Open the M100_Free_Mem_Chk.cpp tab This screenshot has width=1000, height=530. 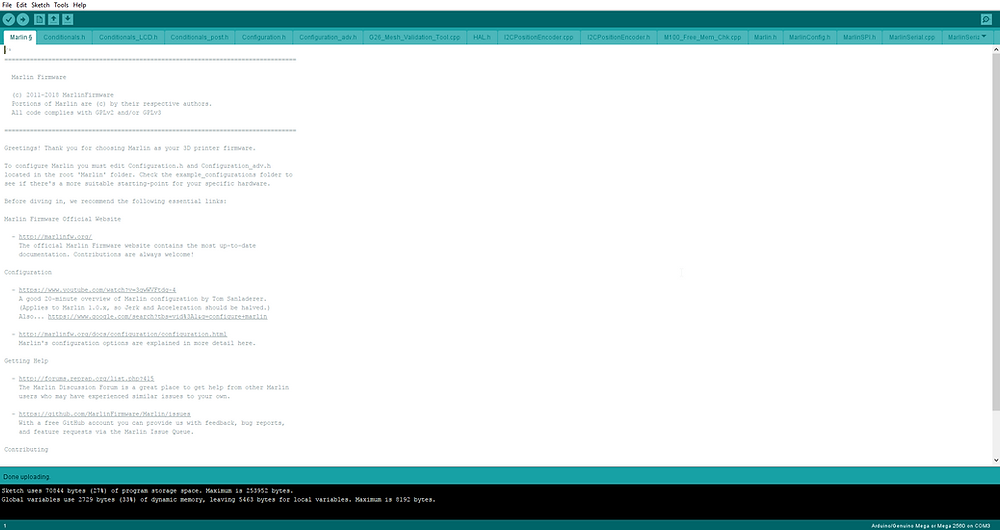pyautogui.click(x=702, y=37)
